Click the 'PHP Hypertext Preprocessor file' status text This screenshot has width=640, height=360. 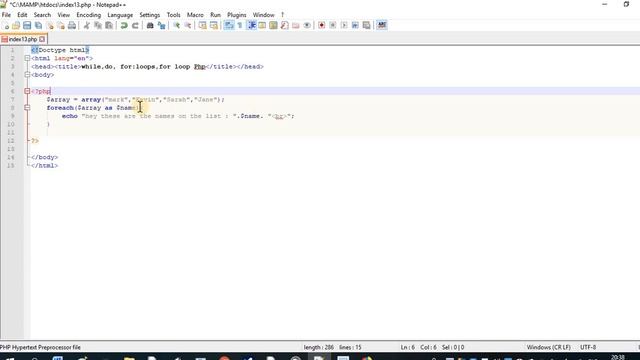click(40, 347)
